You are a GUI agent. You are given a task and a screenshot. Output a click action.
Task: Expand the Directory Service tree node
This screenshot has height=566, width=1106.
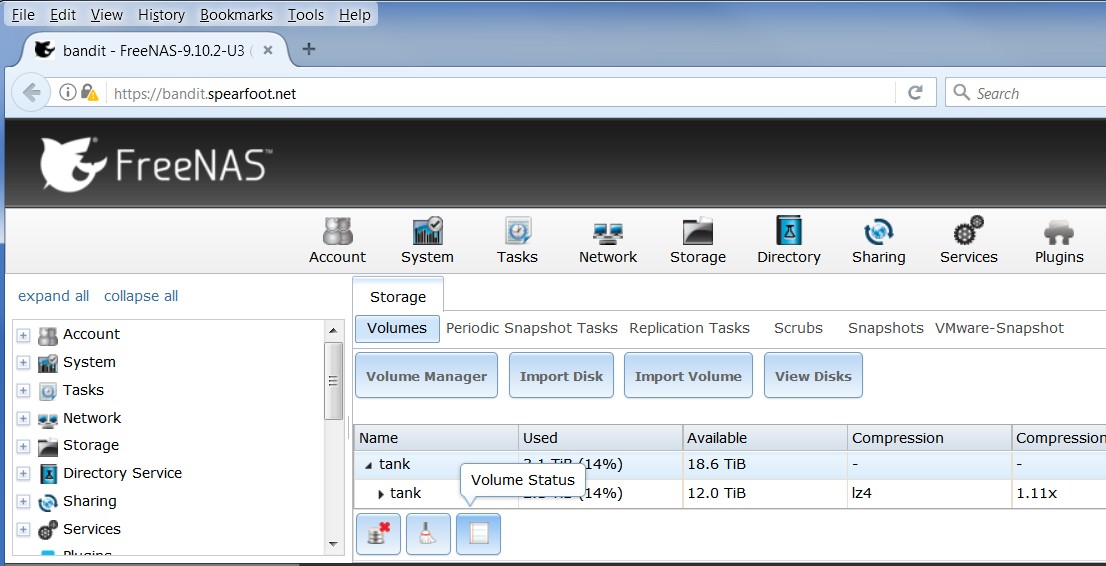click(23, 474)
